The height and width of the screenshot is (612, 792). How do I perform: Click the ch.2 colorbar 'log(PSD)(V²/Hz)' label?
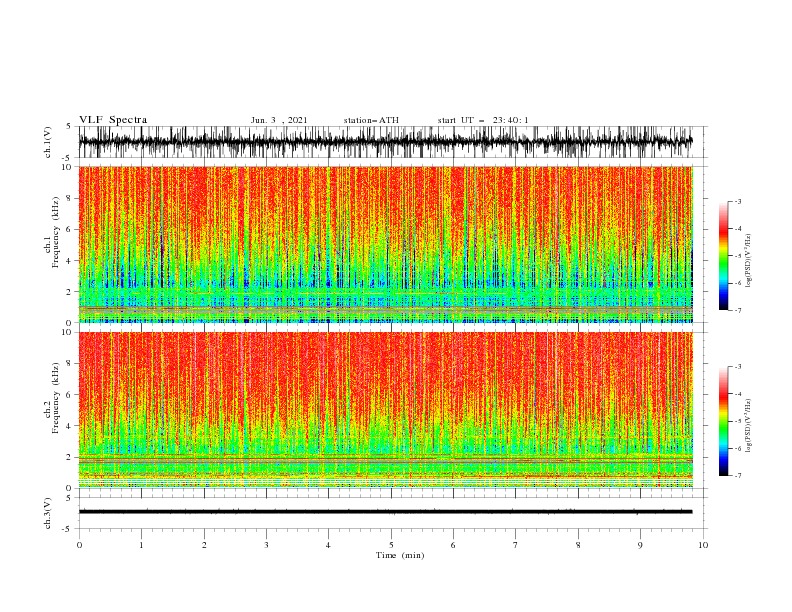tap(748, 426)
